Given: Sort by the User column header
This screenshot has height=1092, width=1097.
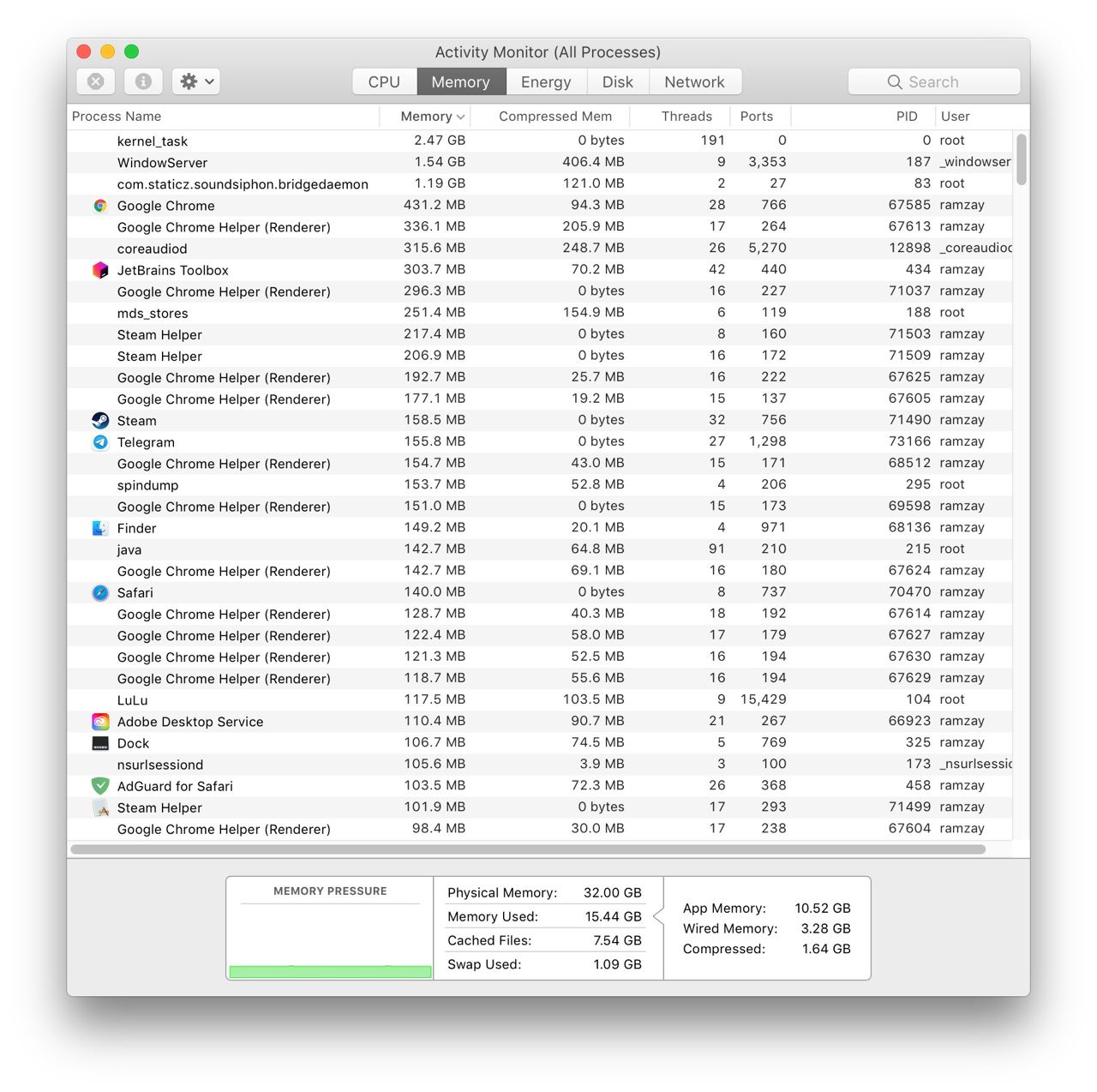Looking at the screenshot, I should [980, 117].
